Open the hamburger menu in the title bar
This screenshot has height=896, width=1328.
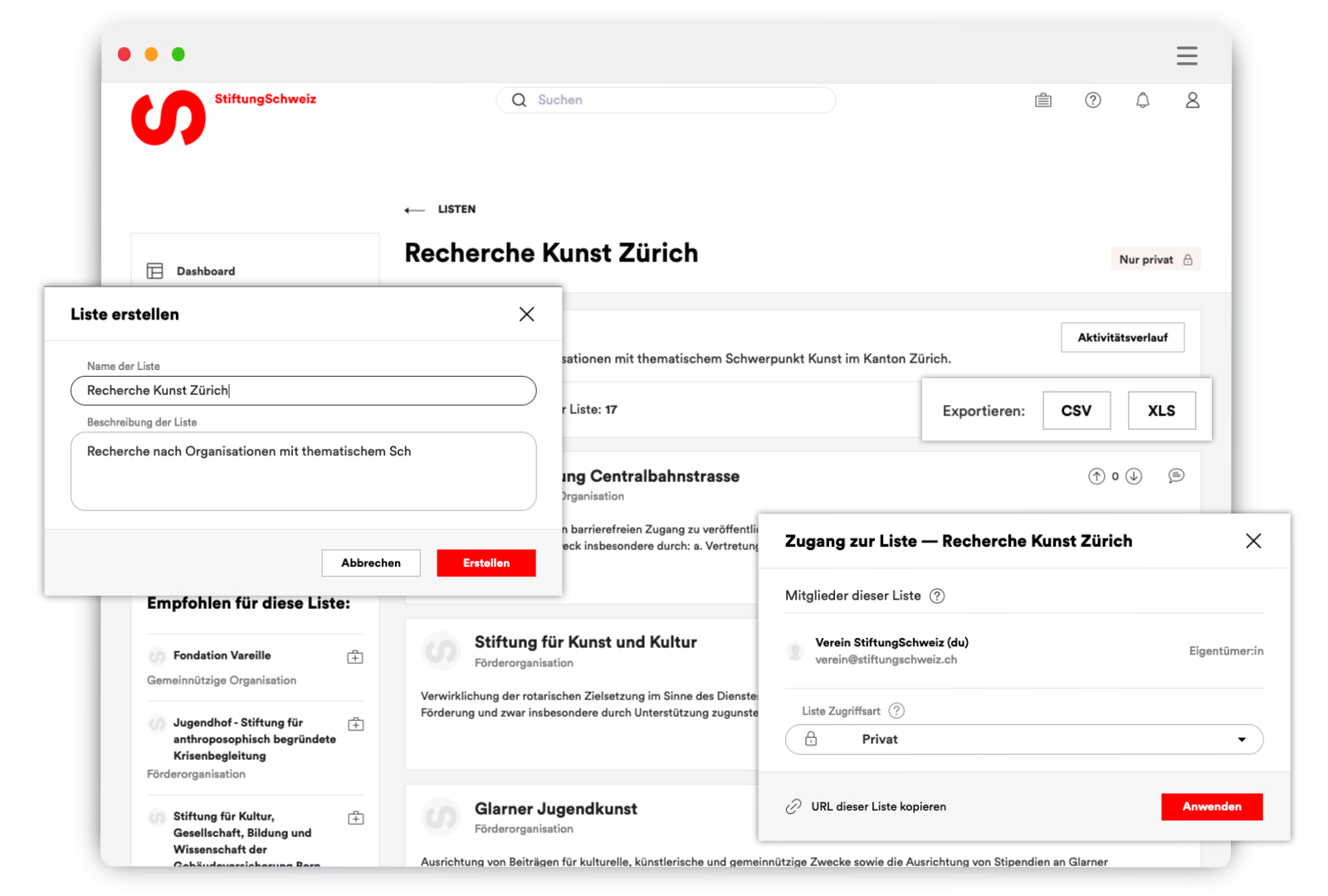(x=1186, y=56)
